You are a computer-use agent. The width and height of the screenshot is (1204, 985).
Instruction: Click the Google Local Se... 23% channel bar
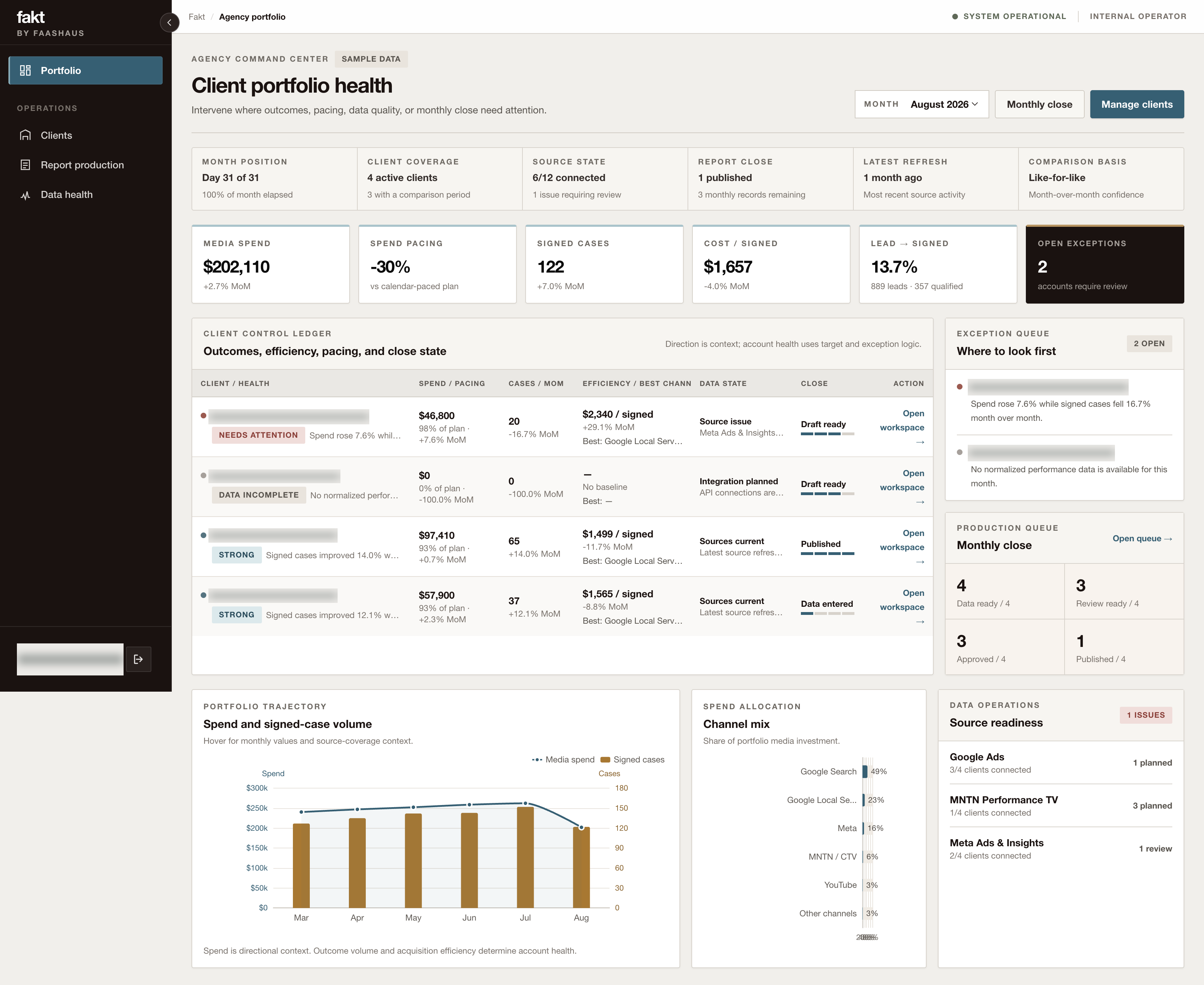pyautogui.click(x=864, y=800)
